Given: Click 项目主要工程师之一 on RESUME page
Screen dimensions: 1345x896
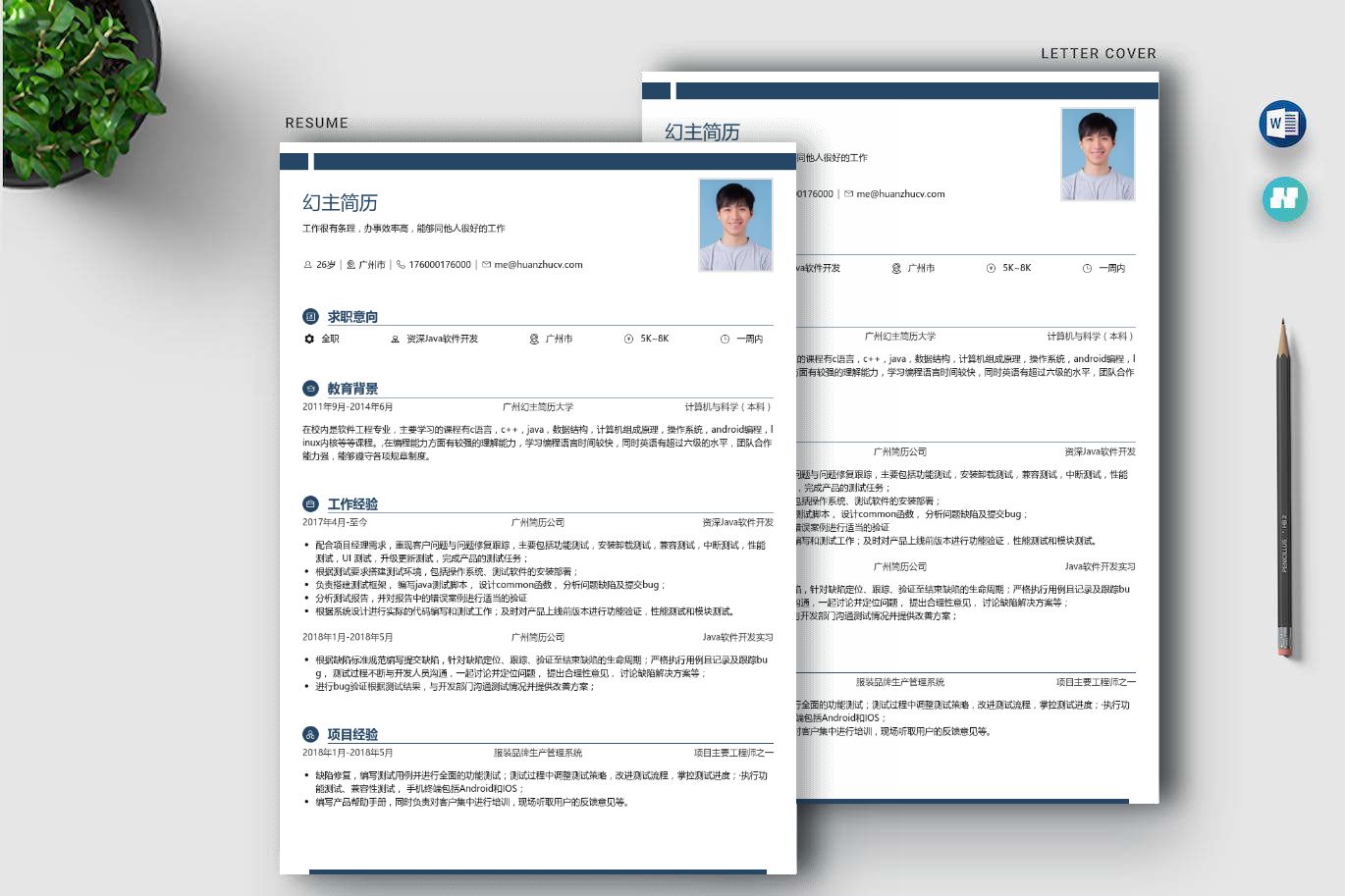Looking at the screenshot, I should pos(733,754).
